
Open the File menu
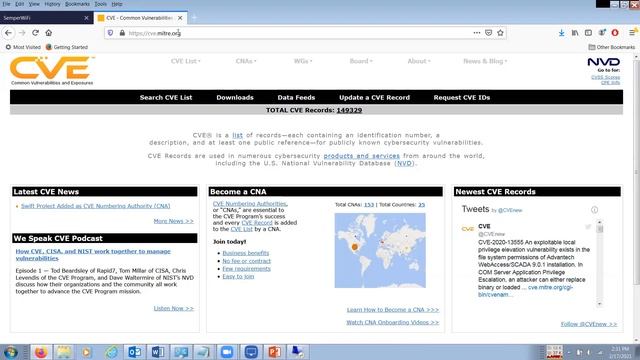coord(6,4)
